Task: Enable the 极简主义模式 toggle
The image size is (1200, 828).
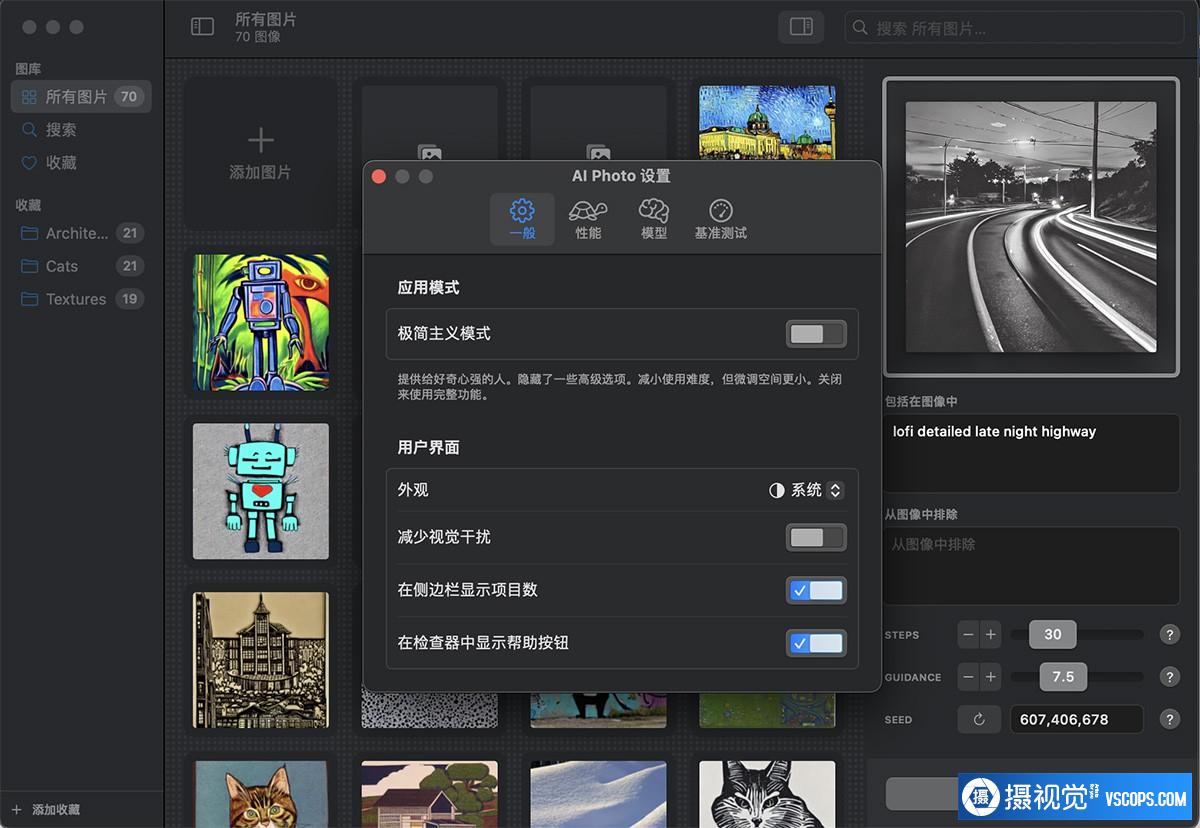Action: click(x=816, y=334)
